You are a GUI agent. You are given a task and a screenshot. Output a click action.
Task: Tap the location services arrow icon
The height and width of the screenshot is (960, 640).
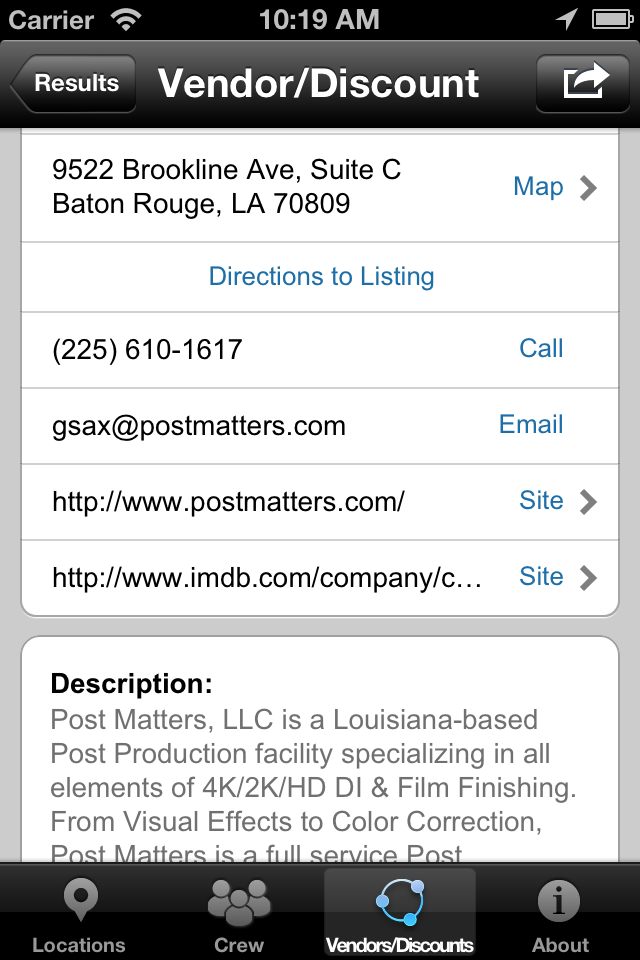pyautogui.click(x=567, y=19)
